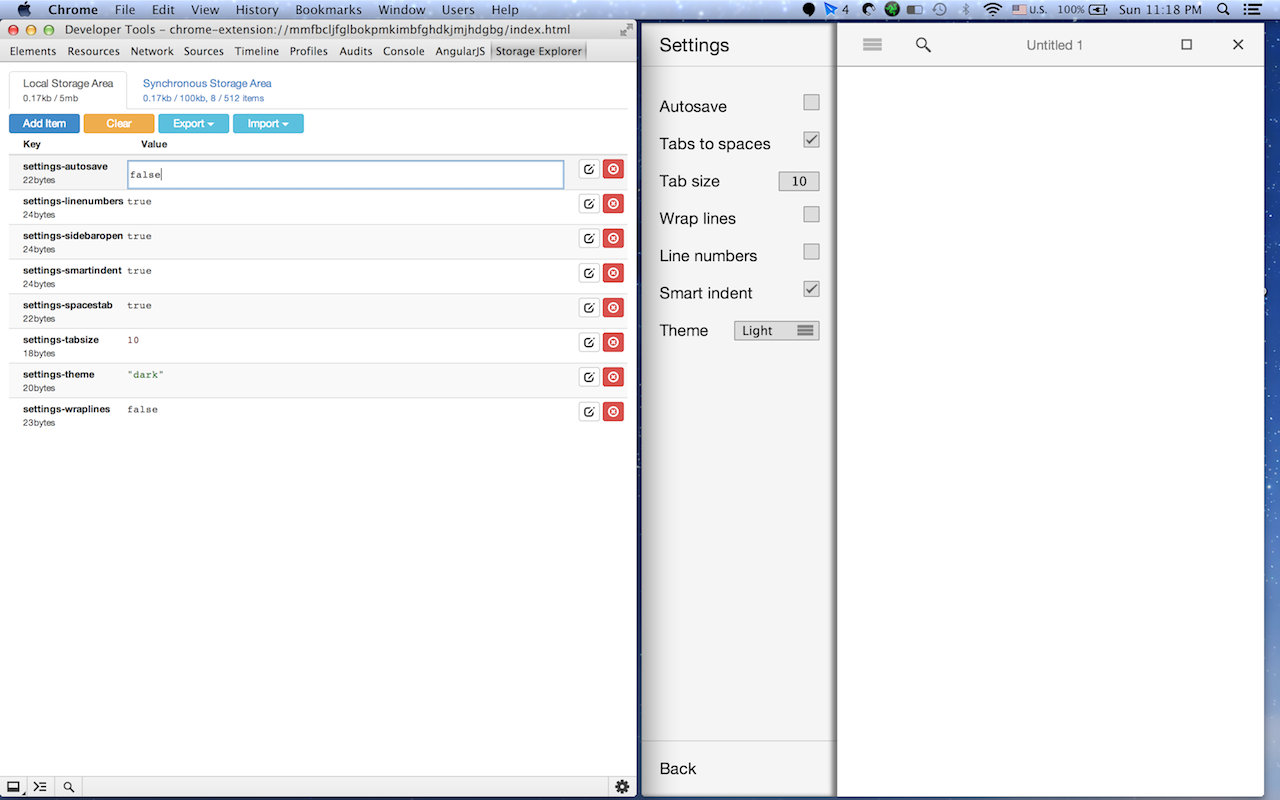Enable the Autosave checkbox
This screenshot has height=800, width=1280.
(811, 102)
